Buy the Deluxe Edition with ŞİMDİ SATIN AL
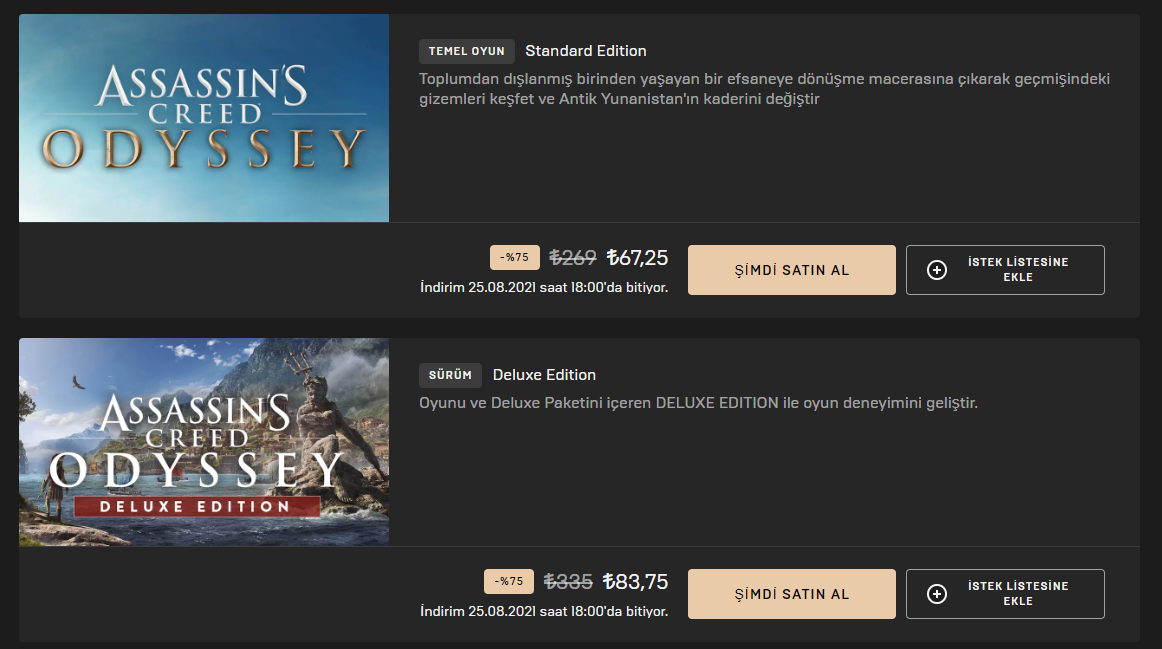 (791, 594)
